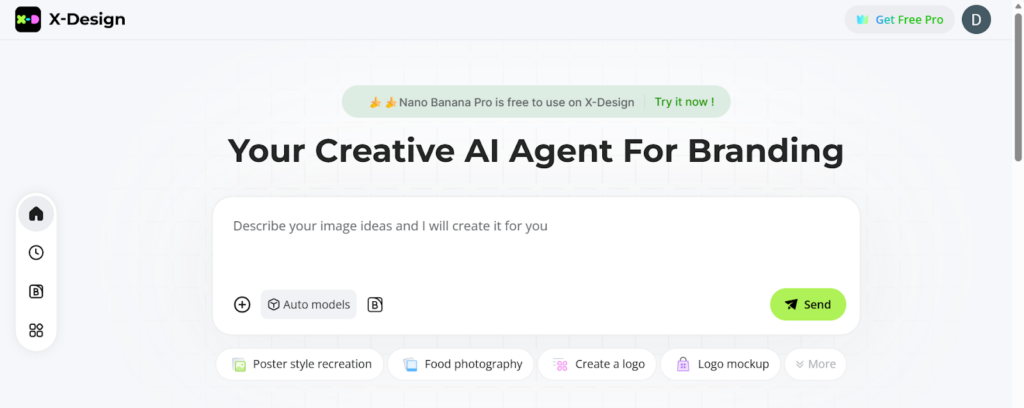Screen dimensions: 1024x408
Task: Click the plus icon to add attachment
Action: [242, 305]
